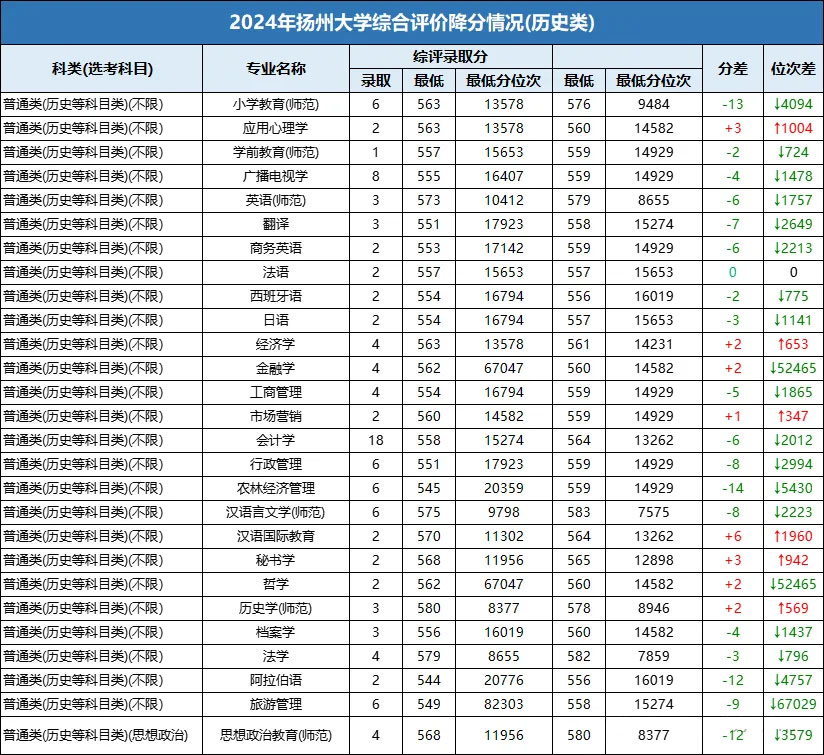Select the "行政管理" major name
The image size is (824, 755).
(x=276, y=464)
